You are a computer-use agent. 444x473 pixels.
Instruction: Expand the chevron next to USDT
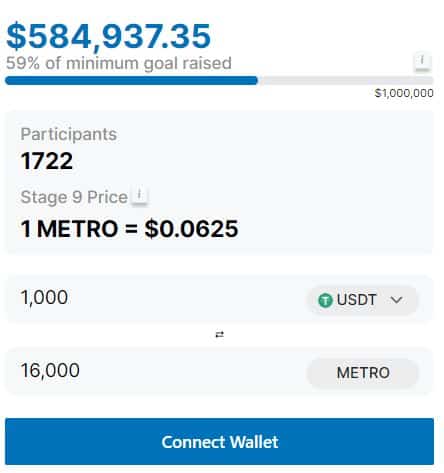396,300
